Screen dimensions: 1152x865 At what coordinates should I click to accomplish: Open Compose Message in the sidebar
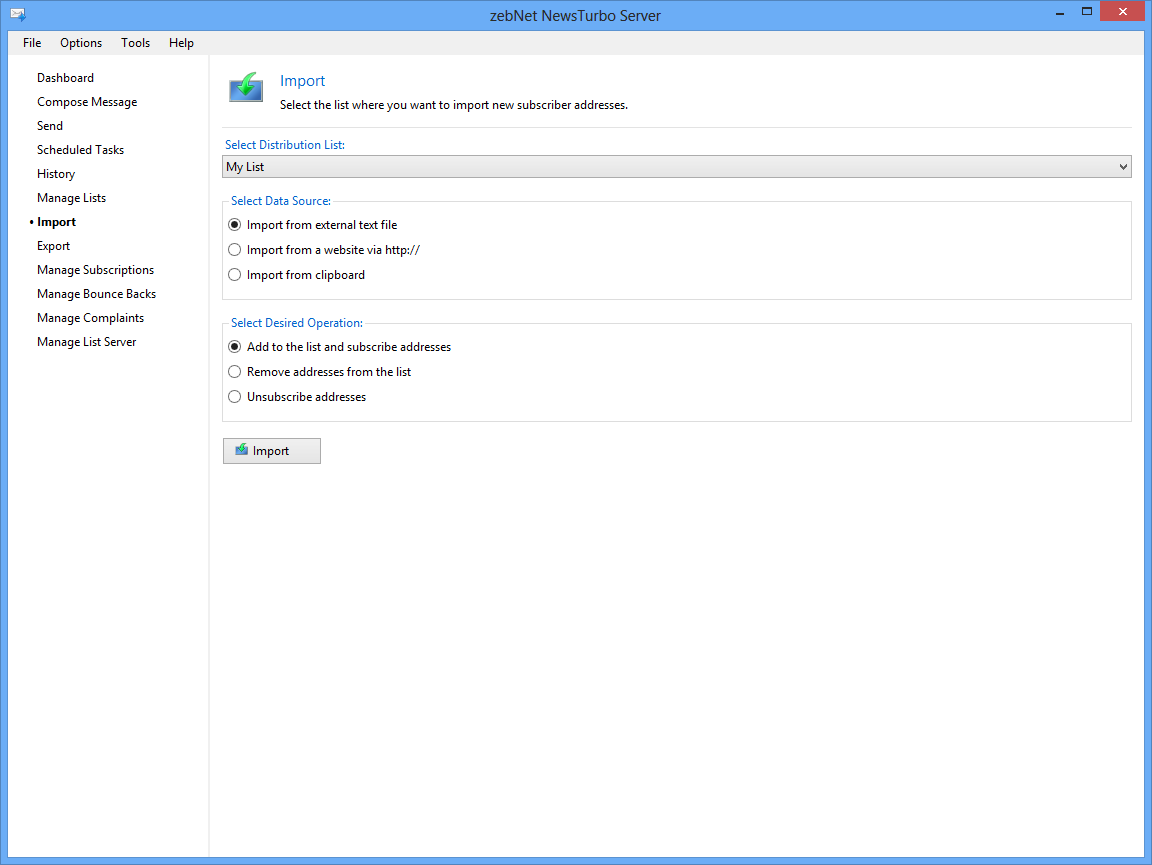click(x=87, y=102)
